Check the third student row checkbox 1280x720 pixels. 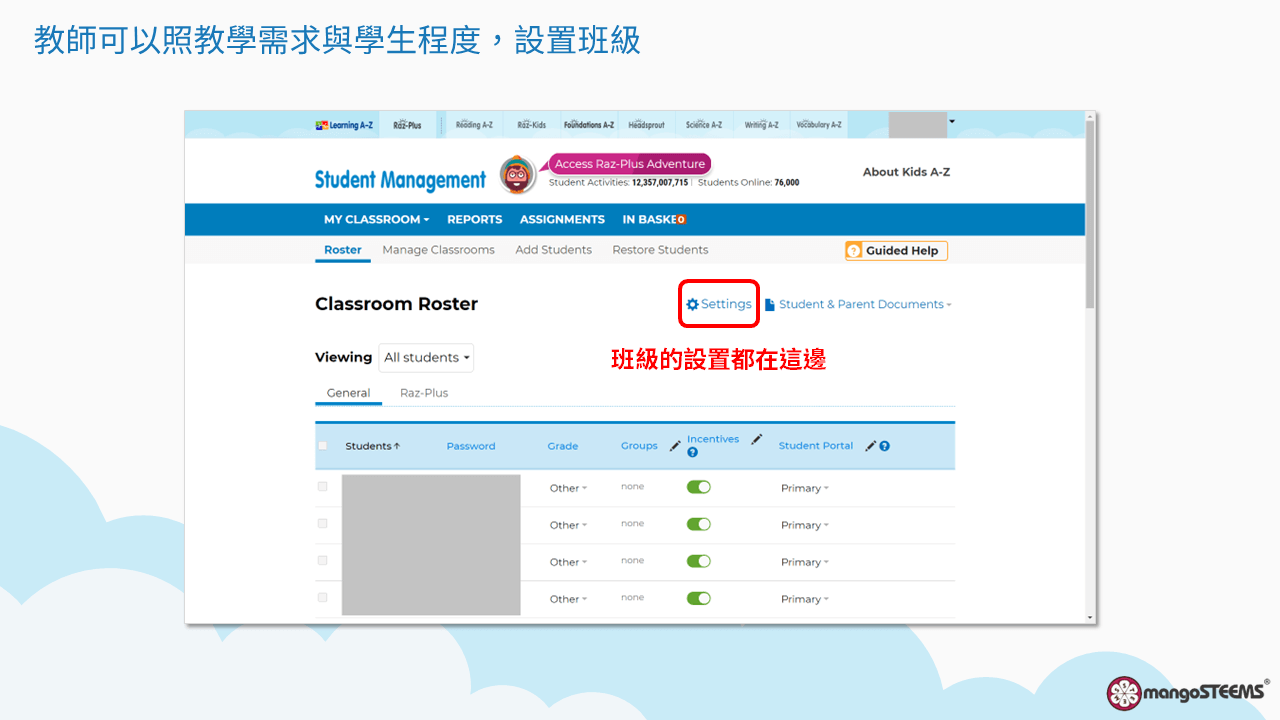[322, 561]
